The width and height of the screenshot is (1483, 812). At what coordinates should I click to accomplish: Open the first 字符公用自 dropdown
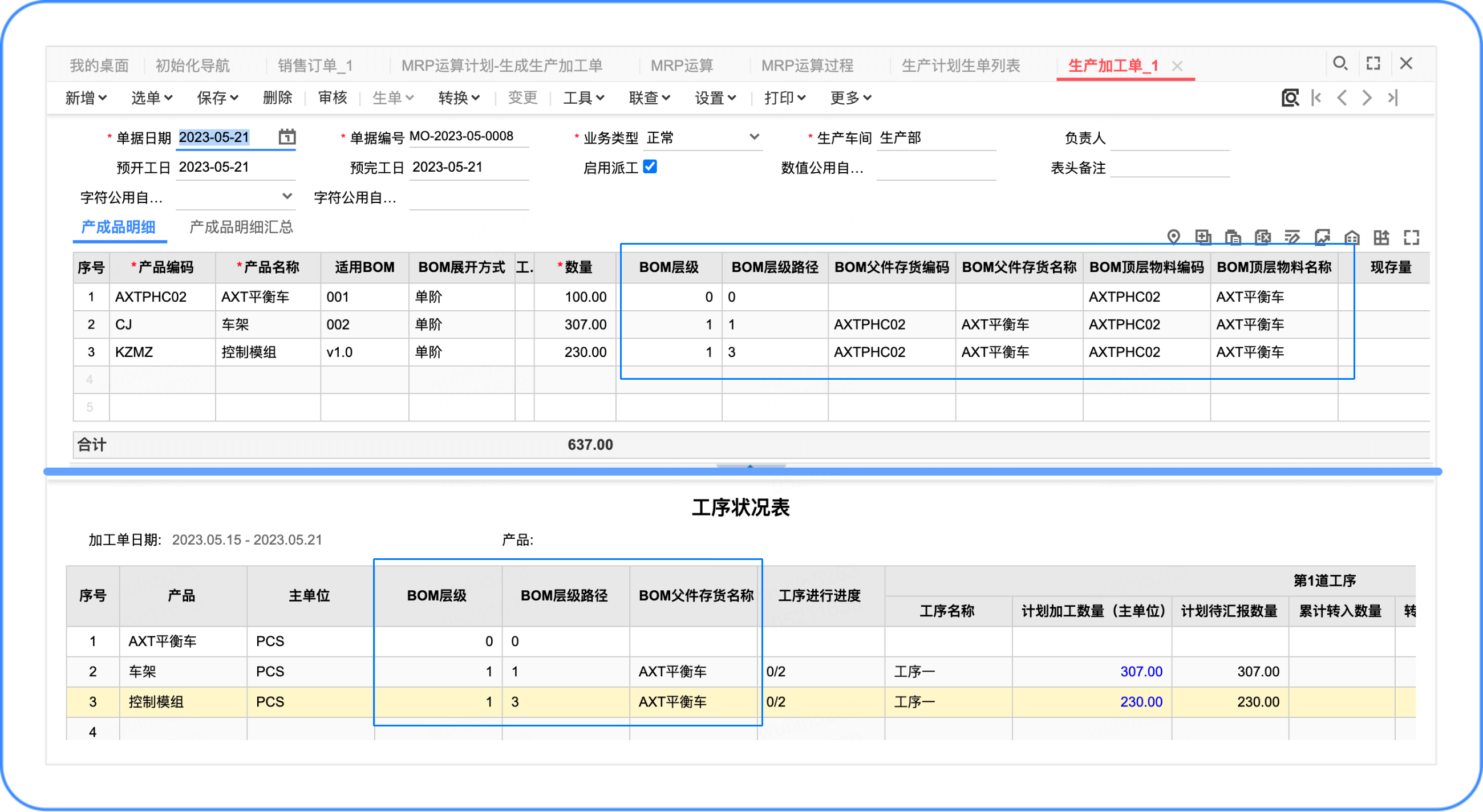[287, 196]
